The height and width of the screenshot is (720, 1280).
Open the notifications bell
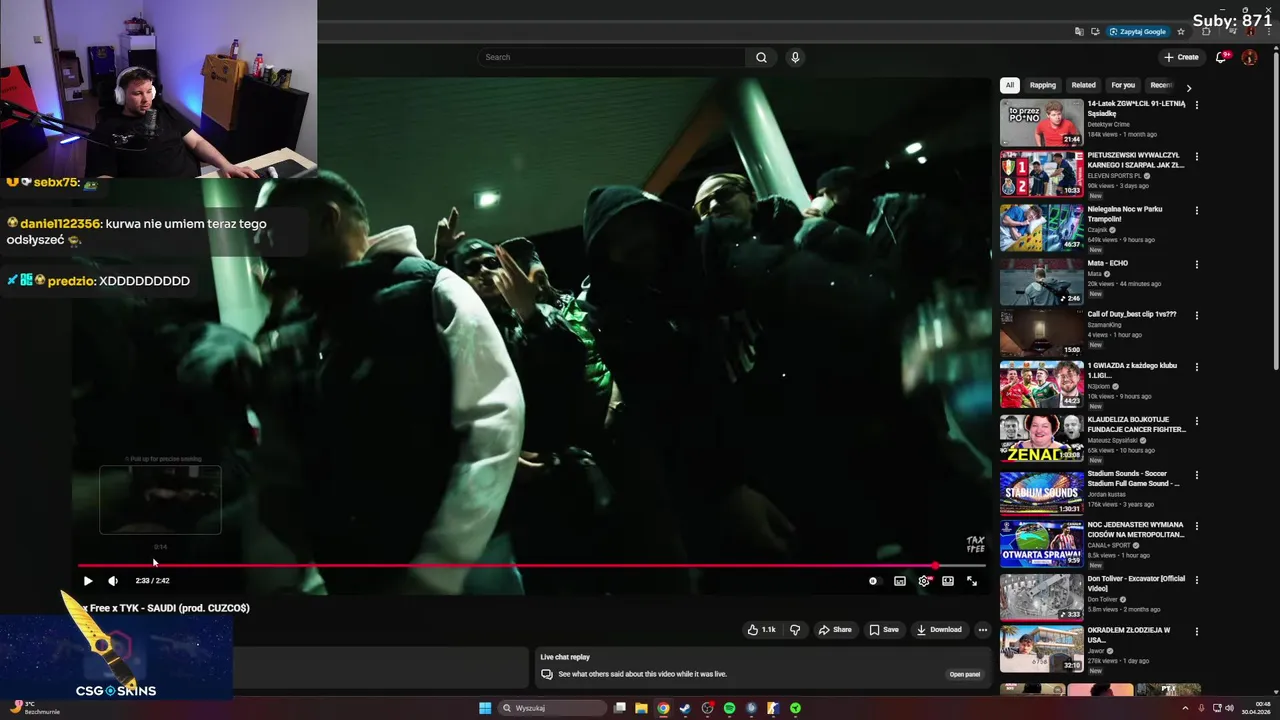(1220, 57)
